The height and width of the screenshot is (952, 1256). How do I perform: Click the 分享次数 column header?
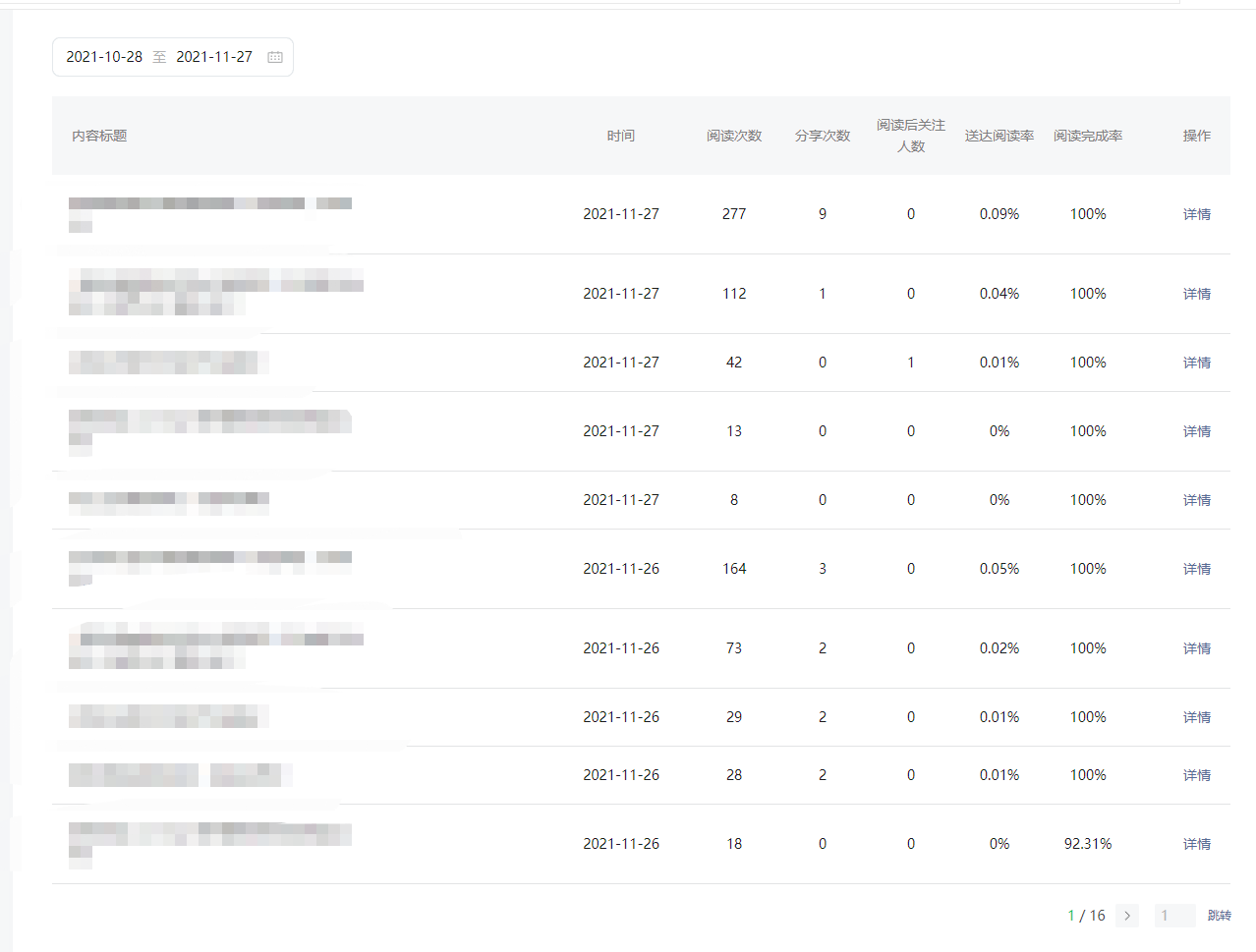pyautogui.click(x=823, y=136)
